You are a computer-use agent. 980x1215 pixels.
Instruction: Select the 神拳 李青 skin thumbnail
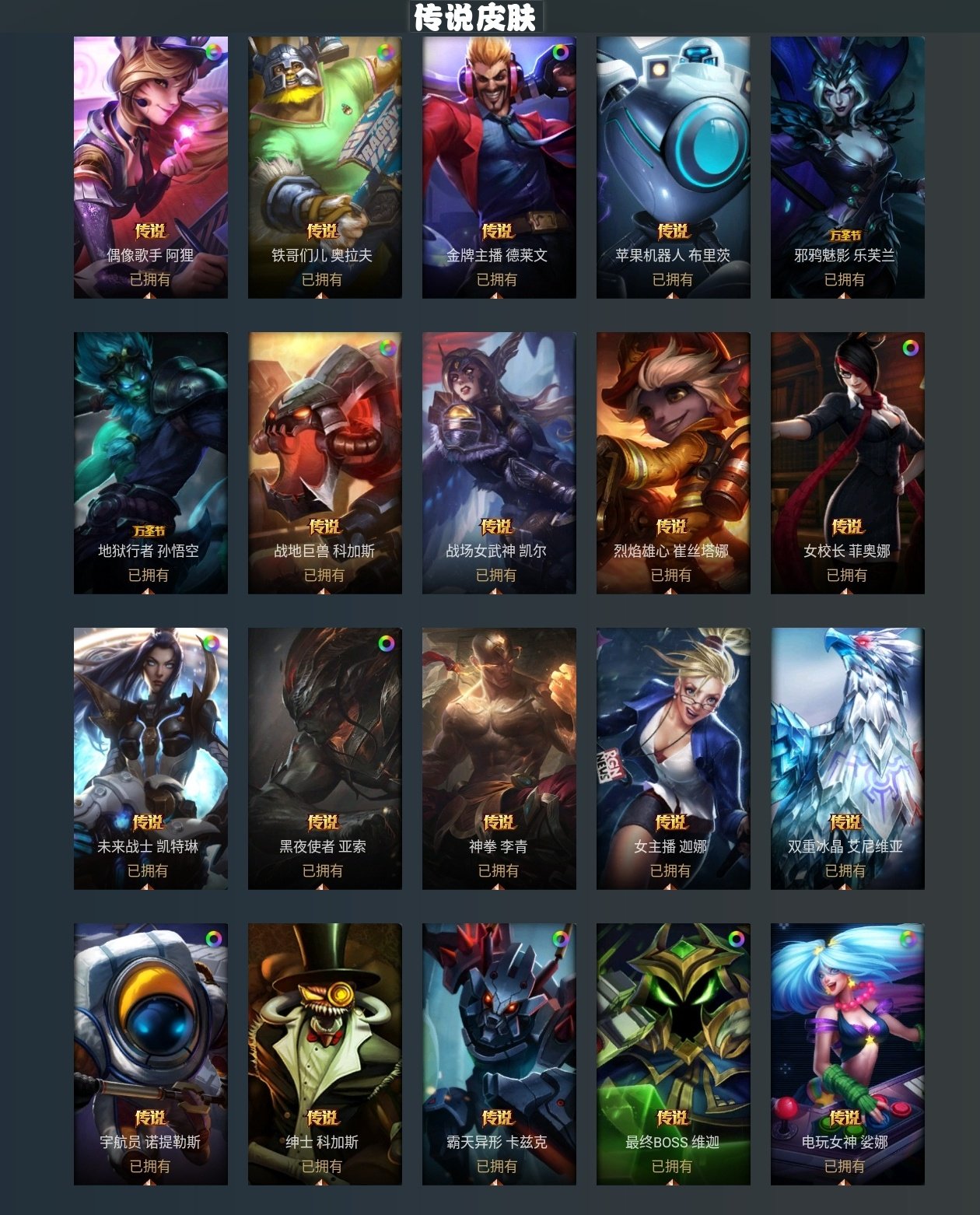499,758
